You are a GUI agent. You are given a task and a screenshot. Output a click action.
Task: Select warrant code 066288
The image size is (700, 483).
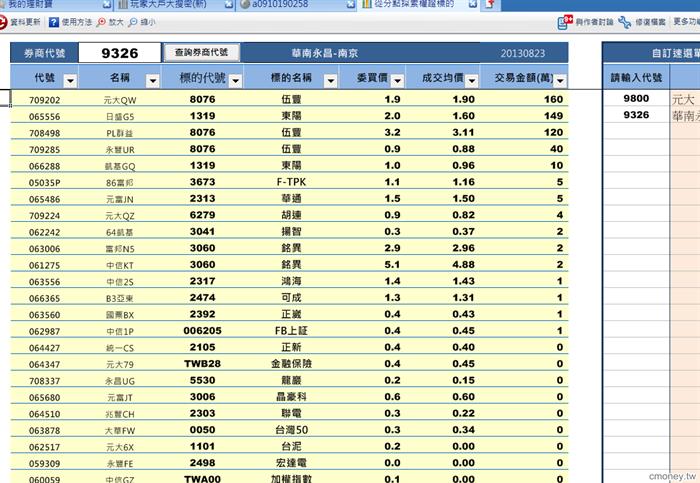[x=44, y=167]
